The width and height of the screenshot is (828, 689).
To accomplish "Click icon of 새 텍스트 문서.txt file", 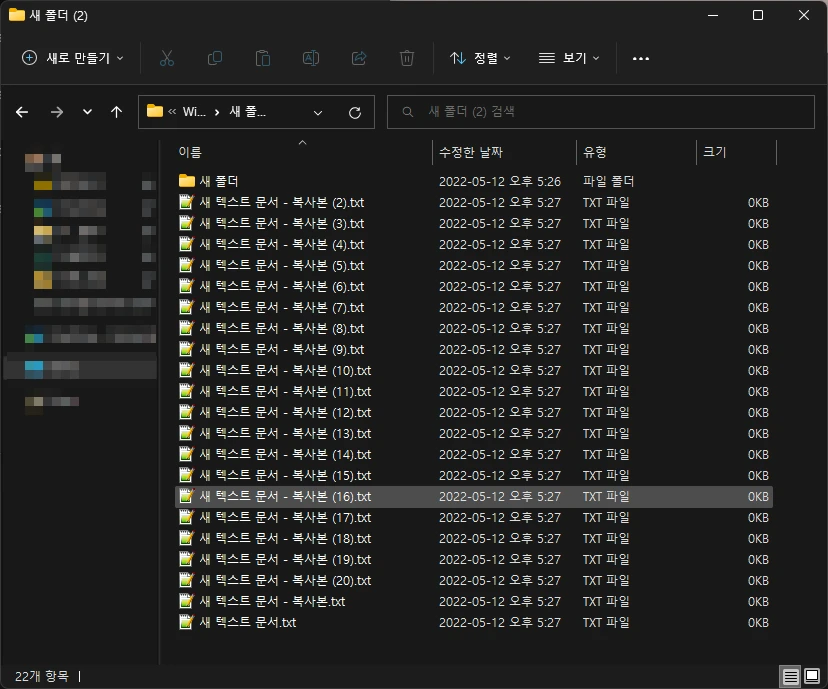I will pyautogui.click(x=186, y=622).
